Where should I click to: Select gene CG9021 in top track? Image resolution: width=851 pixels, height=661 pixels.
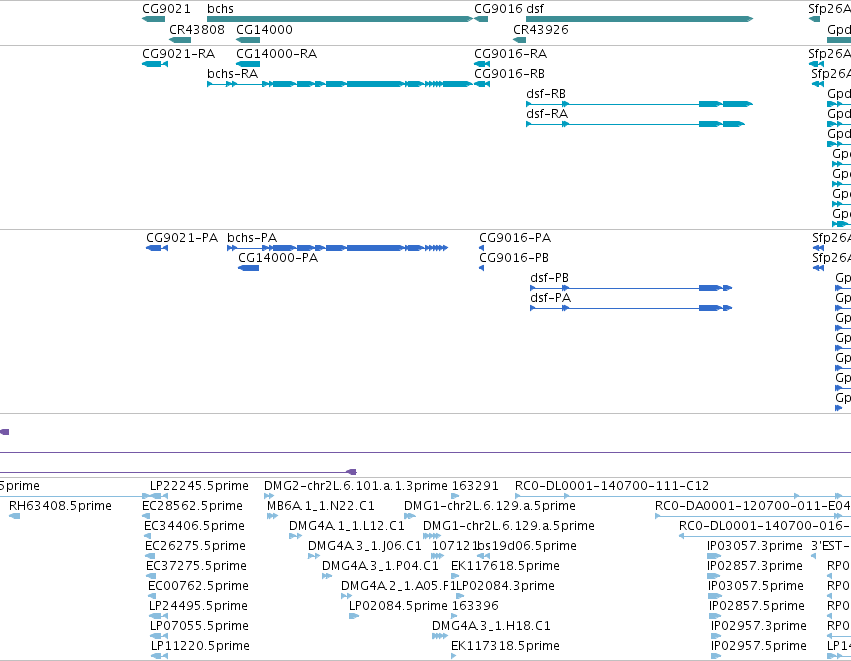pyautogui.click(x=153, y=19)
